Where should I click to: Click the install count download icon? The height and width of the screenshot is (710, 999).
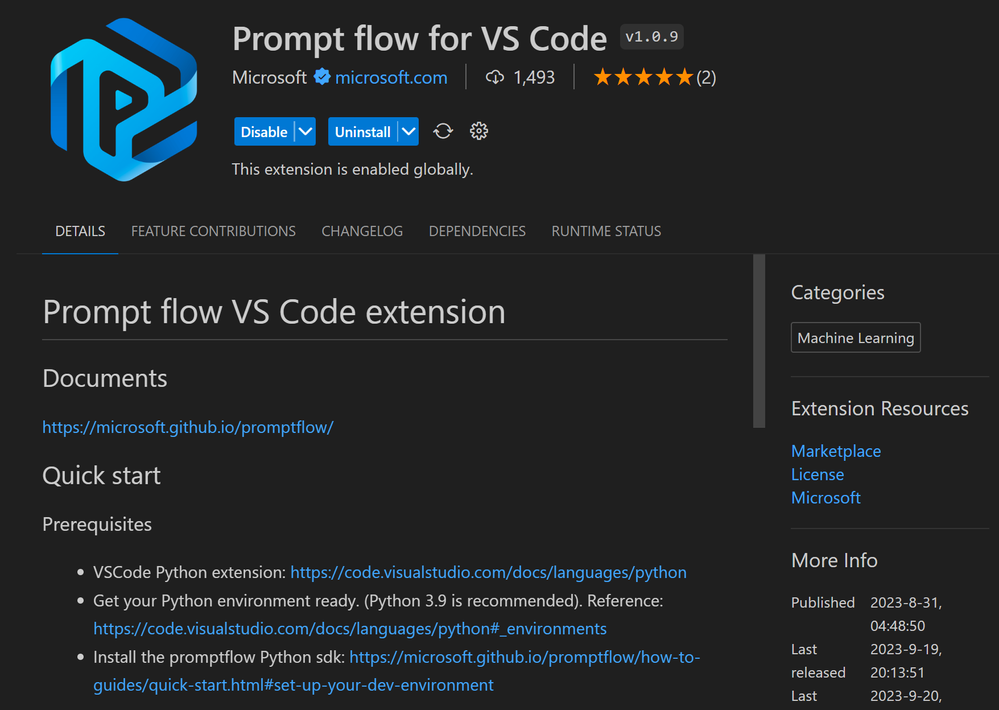point(495,77)
